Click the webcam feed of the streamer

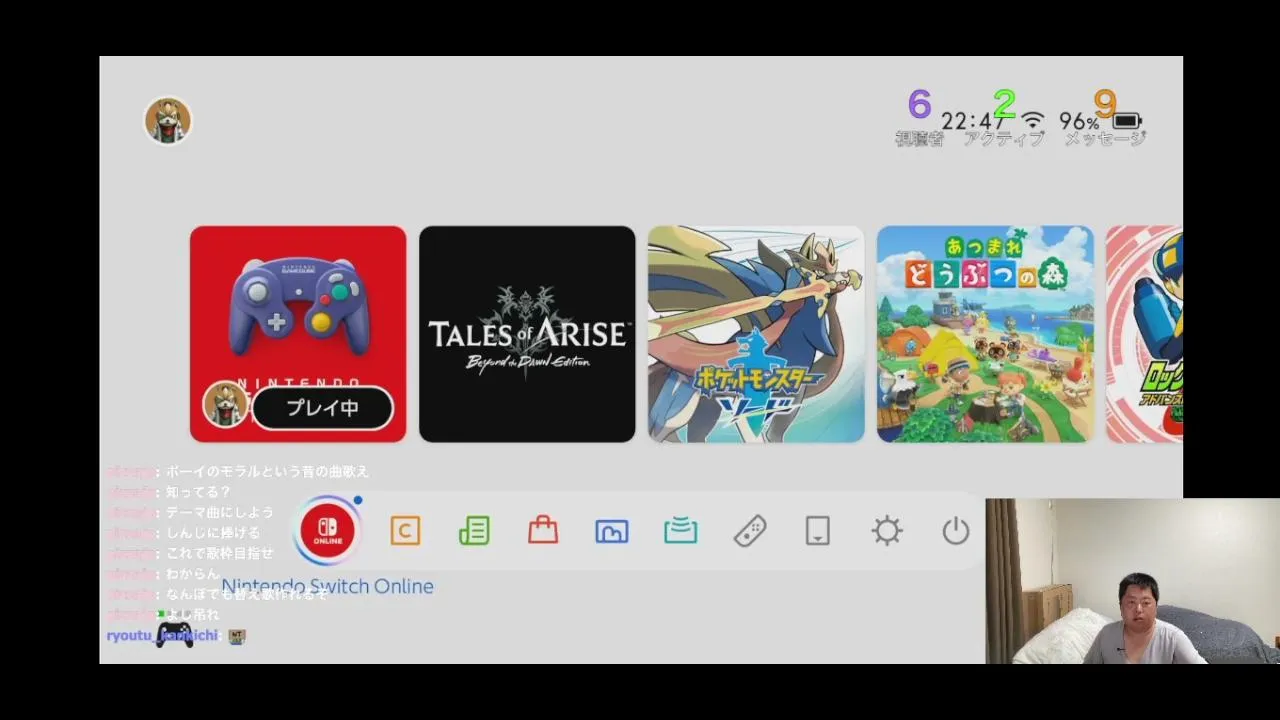click(1133, 581)
